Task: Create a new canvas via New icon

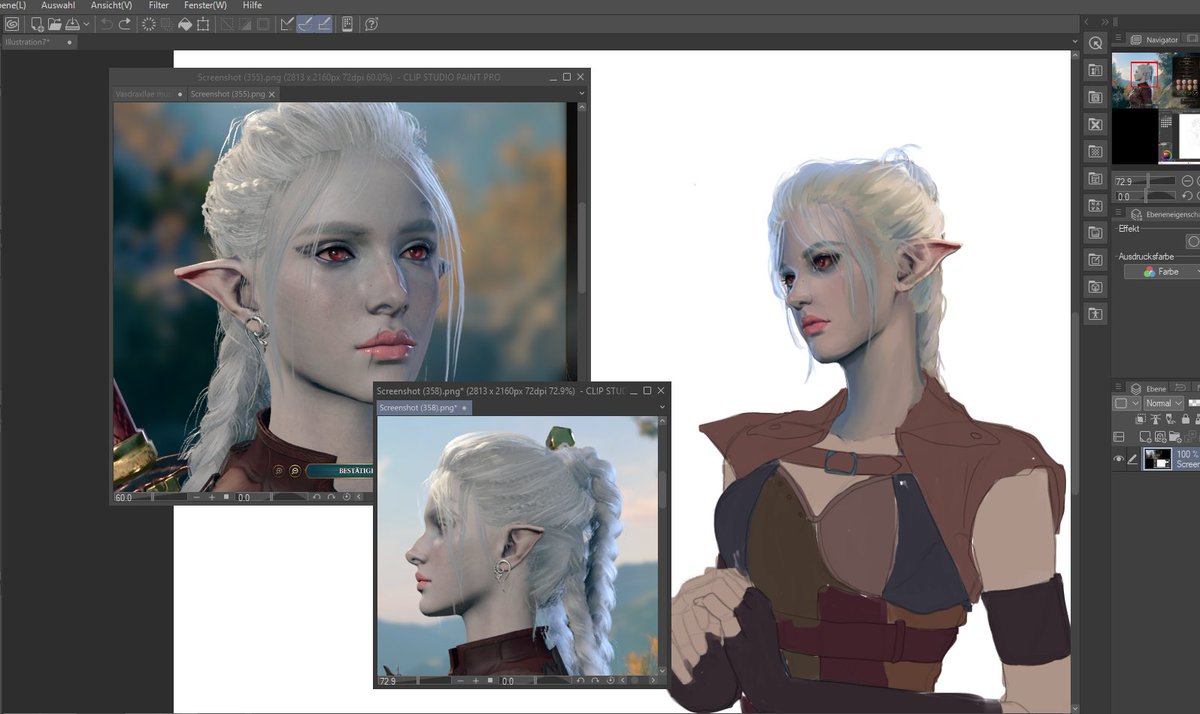Action: tap(37, 24)
